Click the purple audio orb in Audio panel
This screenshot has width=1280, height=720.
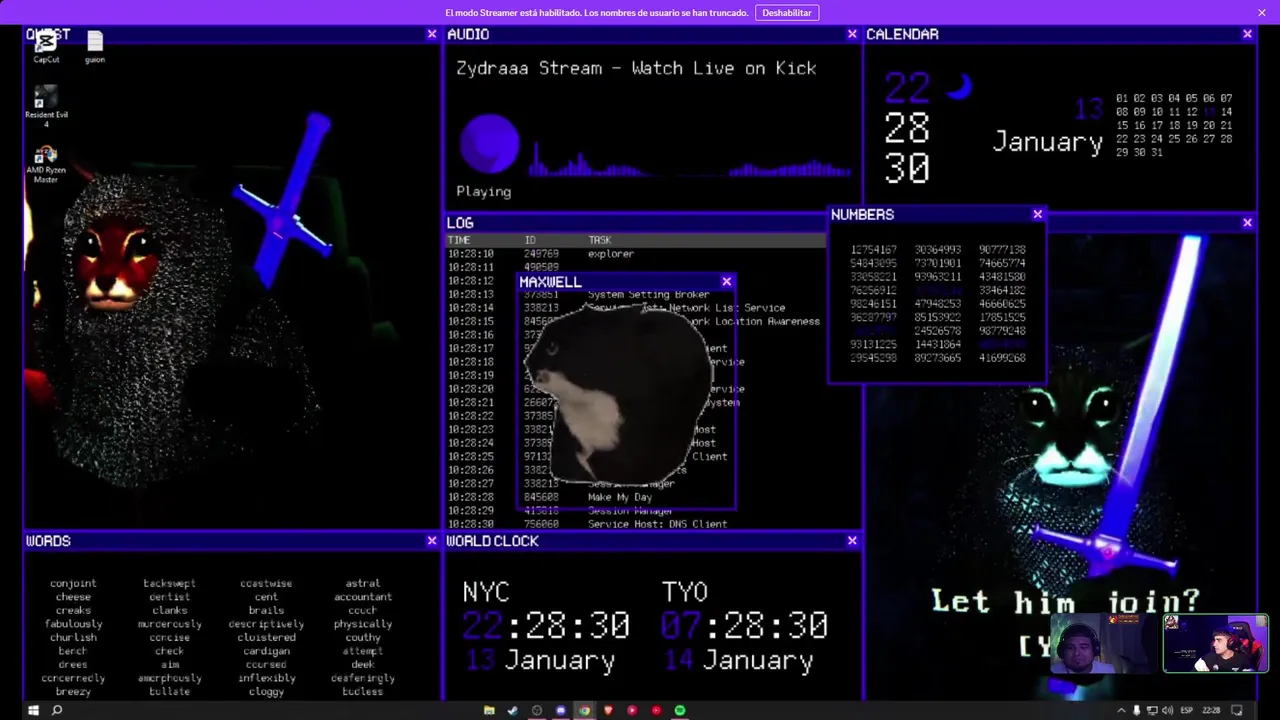tap(489, 144)
